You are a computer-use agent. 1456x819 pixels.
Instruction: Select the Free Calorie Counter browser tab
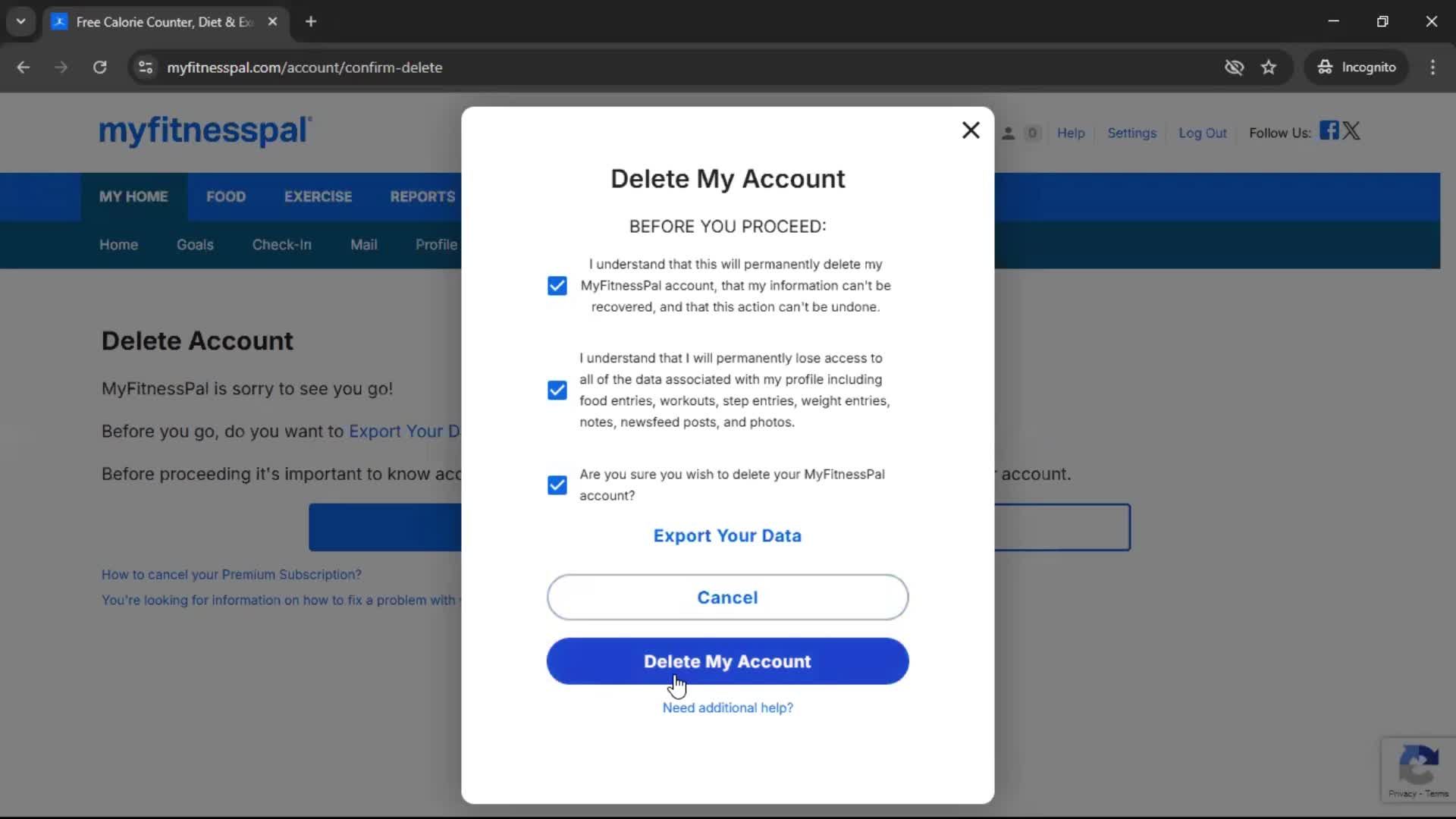165,22
